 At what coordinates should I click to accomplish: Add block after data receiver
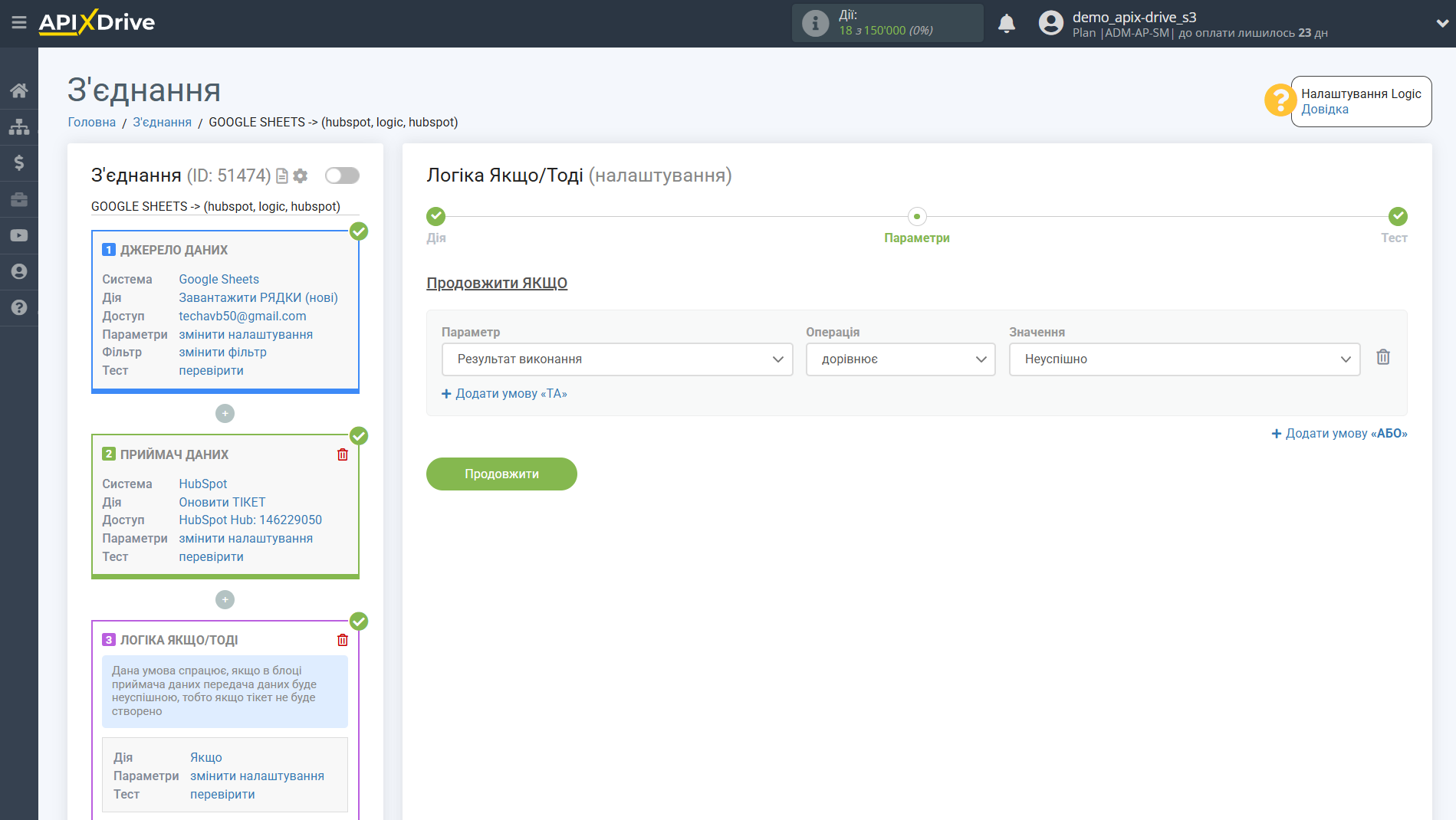click(x=225, y=600)
